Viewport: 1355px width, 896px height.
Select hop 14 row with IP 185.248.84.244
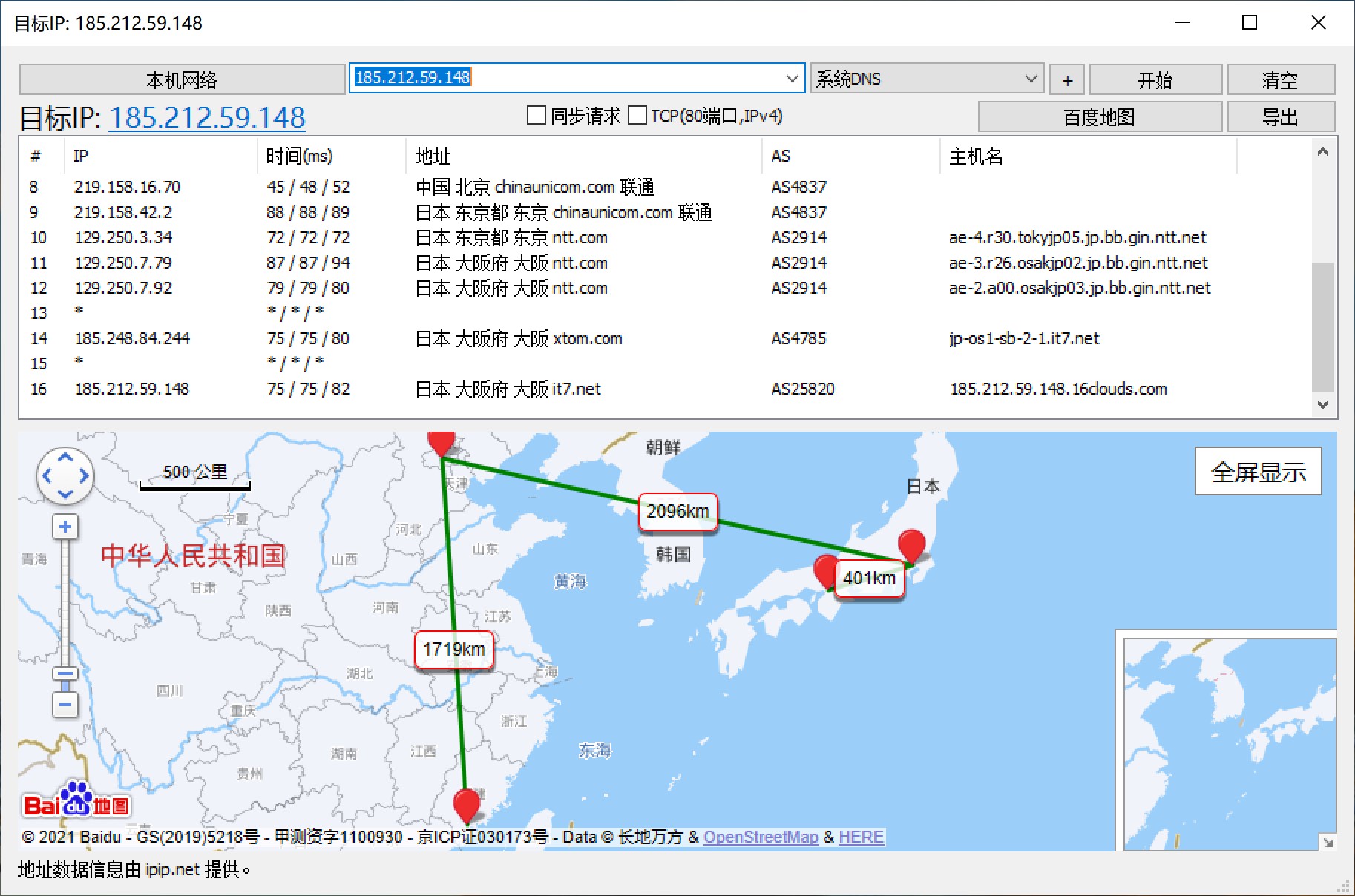pos(666,338)
